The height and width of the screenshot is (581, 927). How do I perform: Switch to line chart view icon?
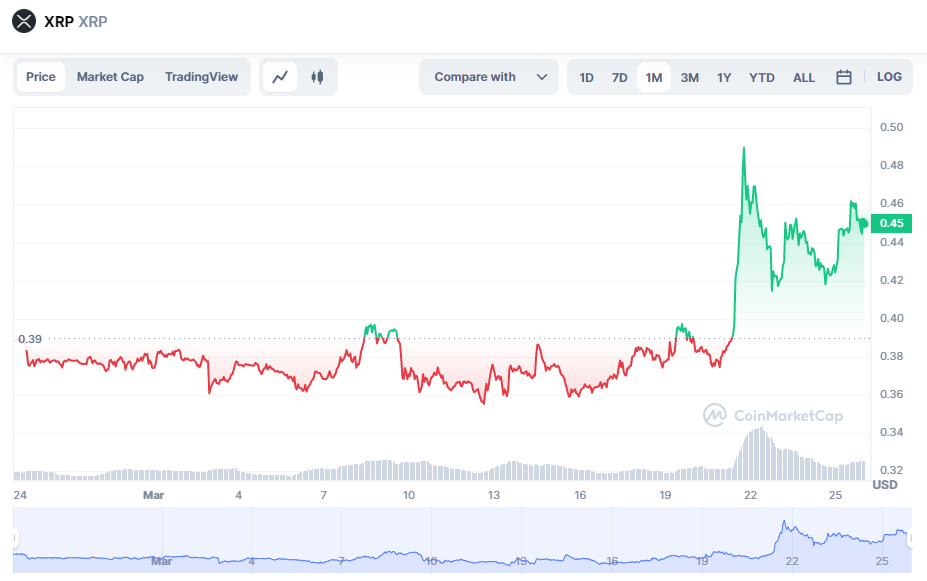point(280,77)
